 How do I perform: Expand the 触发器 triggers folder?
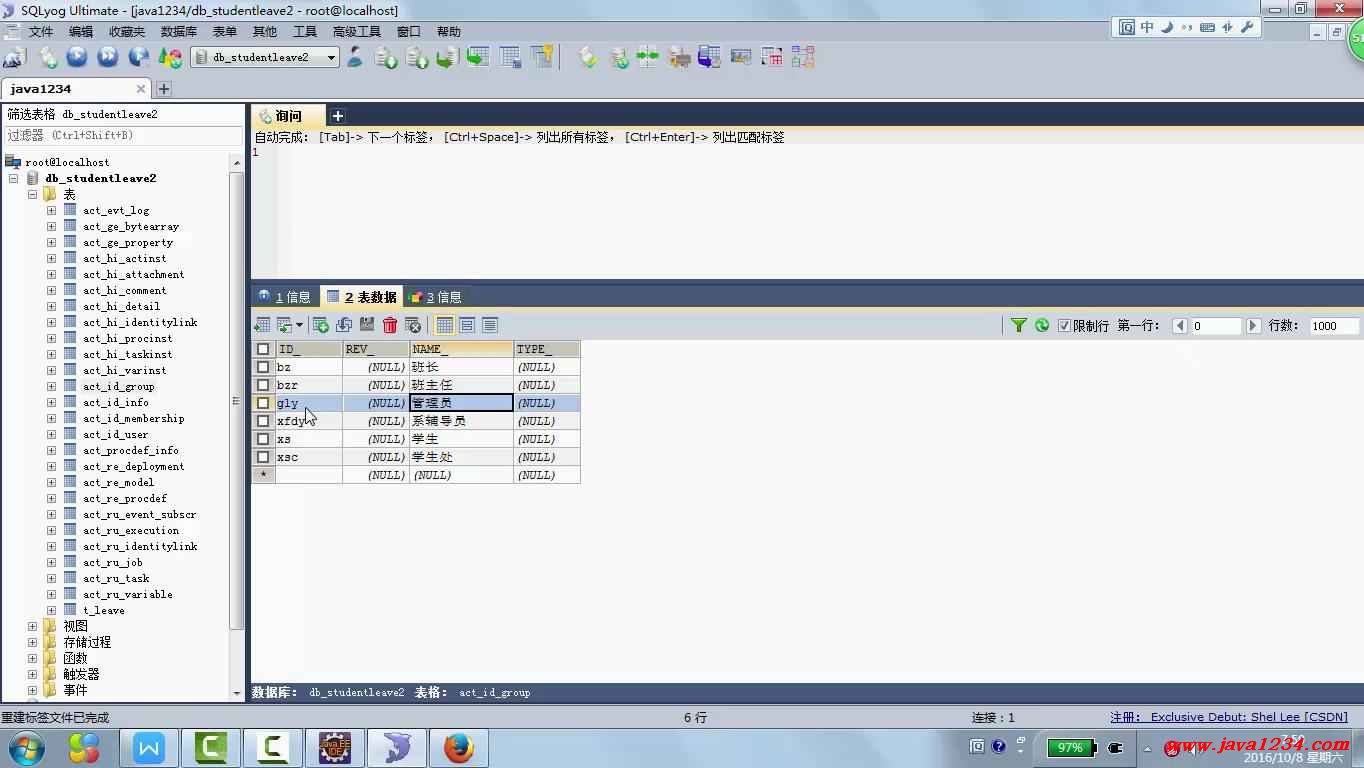32,674
